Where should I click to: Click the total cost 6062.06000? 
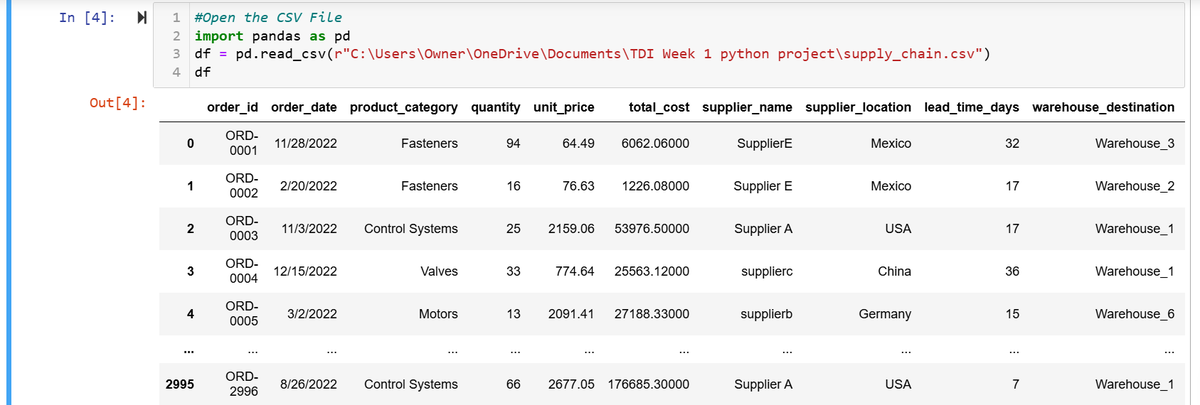[656, 143]
